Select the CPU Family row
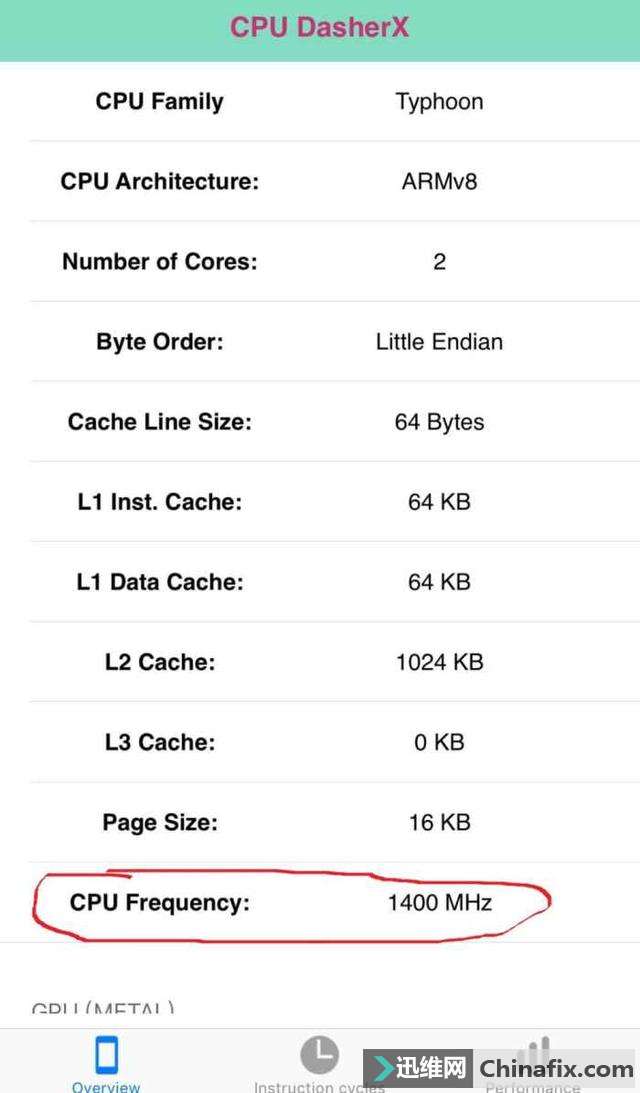Image resolution: width=640 pixels, height=1093 pixels. (320, 102)
